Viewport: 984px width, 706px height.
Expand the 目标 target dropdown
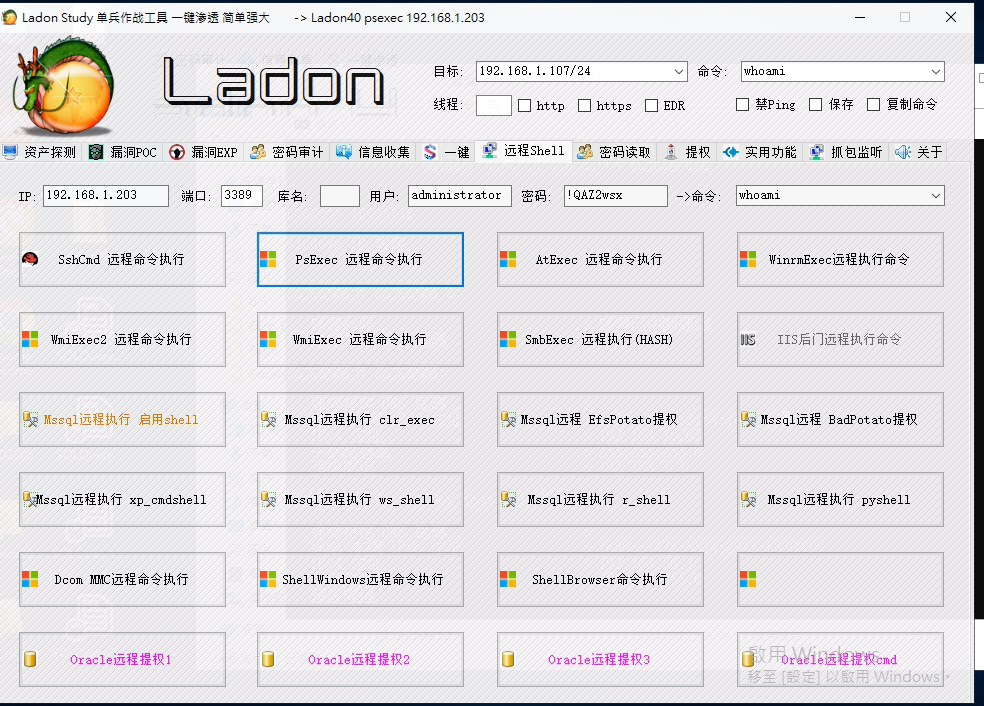click(679, 72)
